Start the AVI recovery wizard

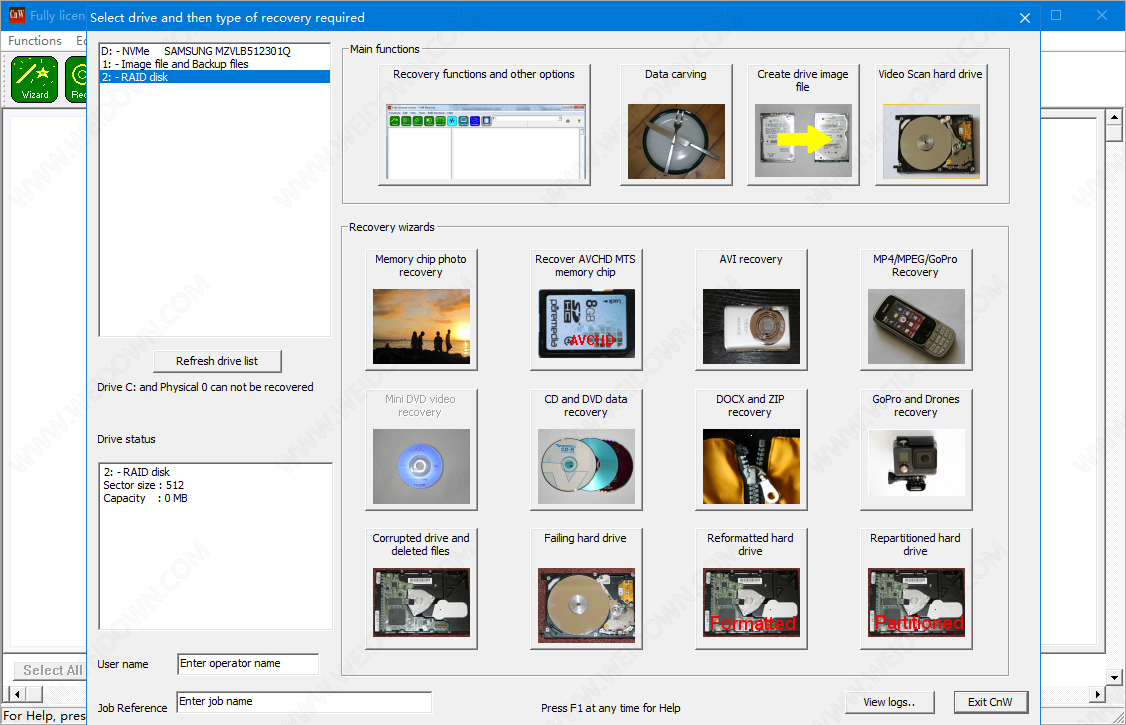751,309
